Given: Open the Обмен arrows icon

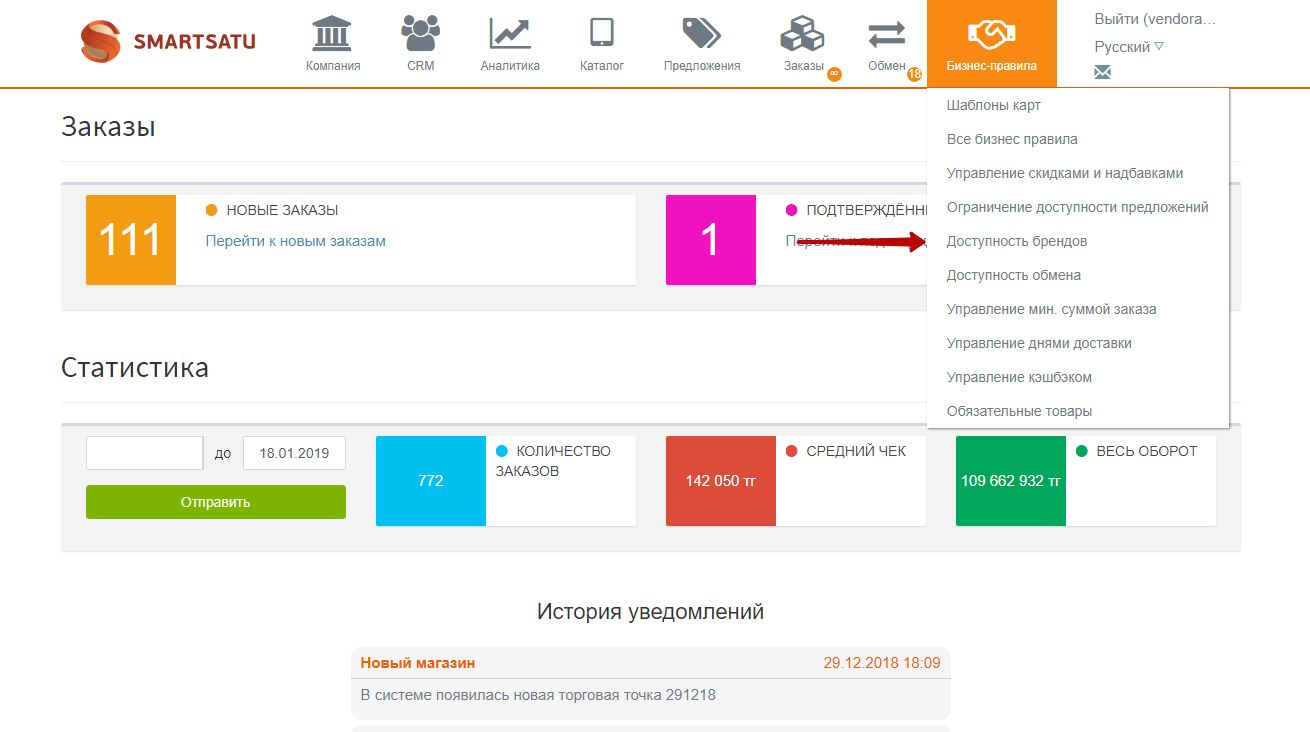Looking at the screenshot, I should pyautogui.click(x=886, y=35).
